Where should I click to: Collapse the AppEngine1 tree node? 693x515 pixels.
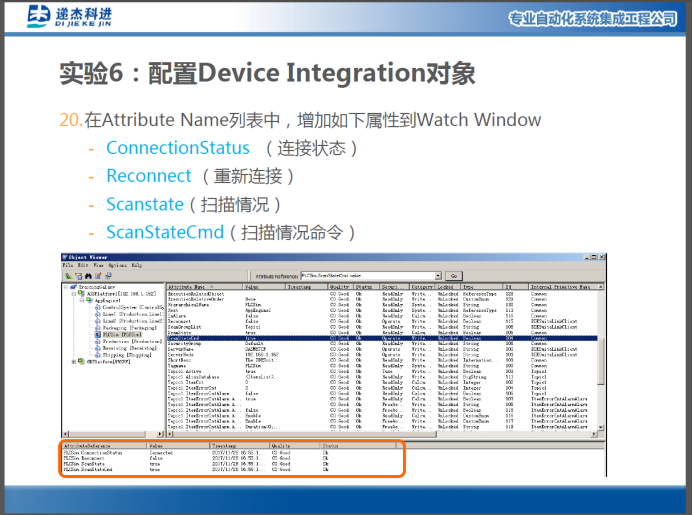82,299
